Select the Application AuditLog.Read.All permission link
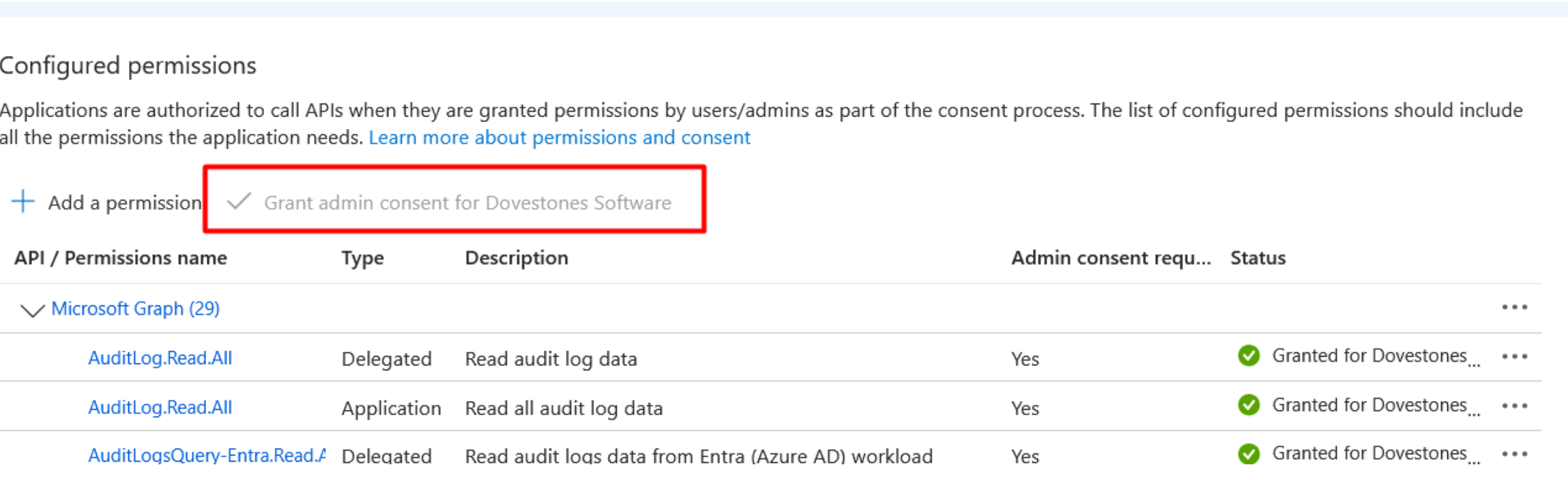Viewport: 1568px width, 480px height. click(160, 407)
